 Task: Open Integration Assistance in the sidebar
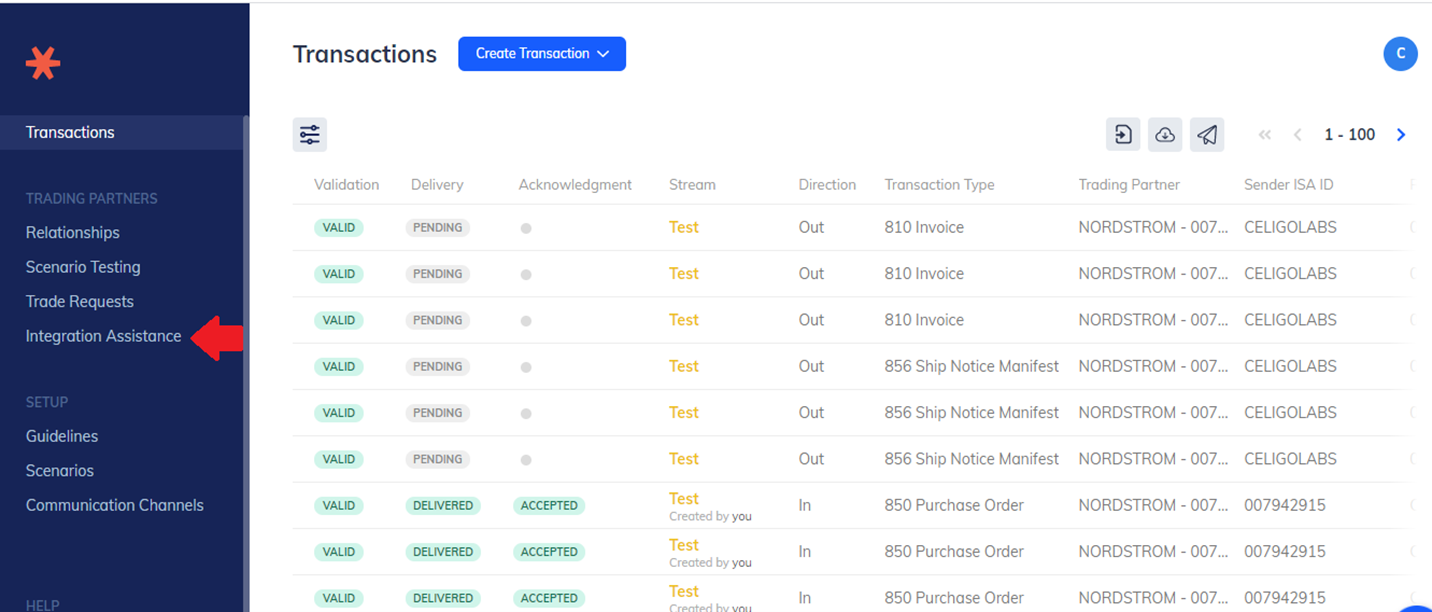click(104, 336)
